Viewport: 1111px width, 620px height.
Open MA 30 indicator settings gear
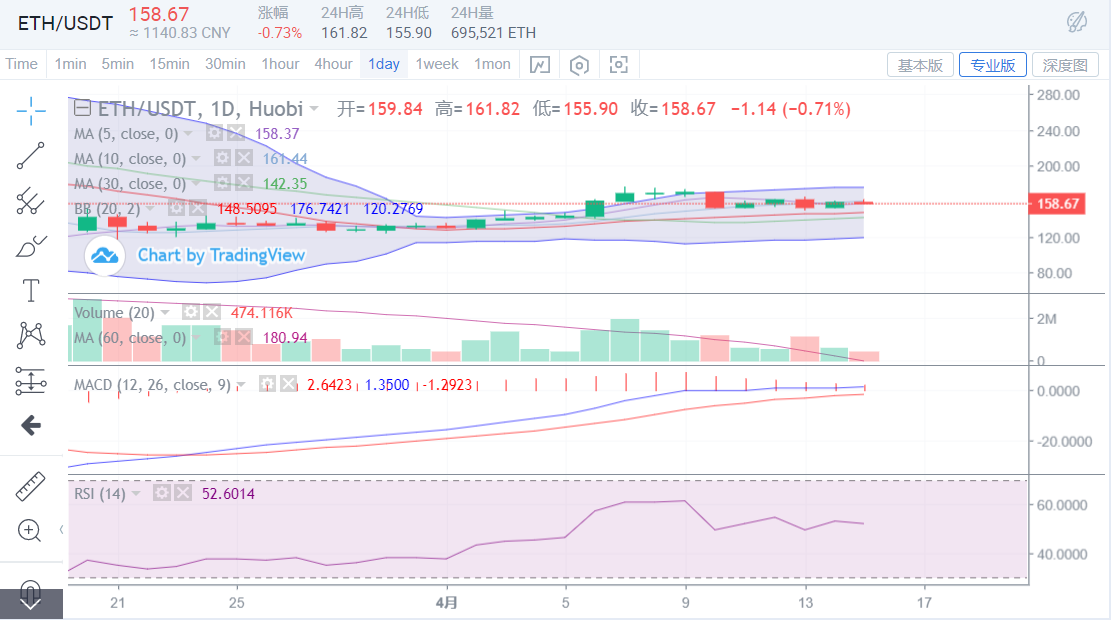point(222,184)
